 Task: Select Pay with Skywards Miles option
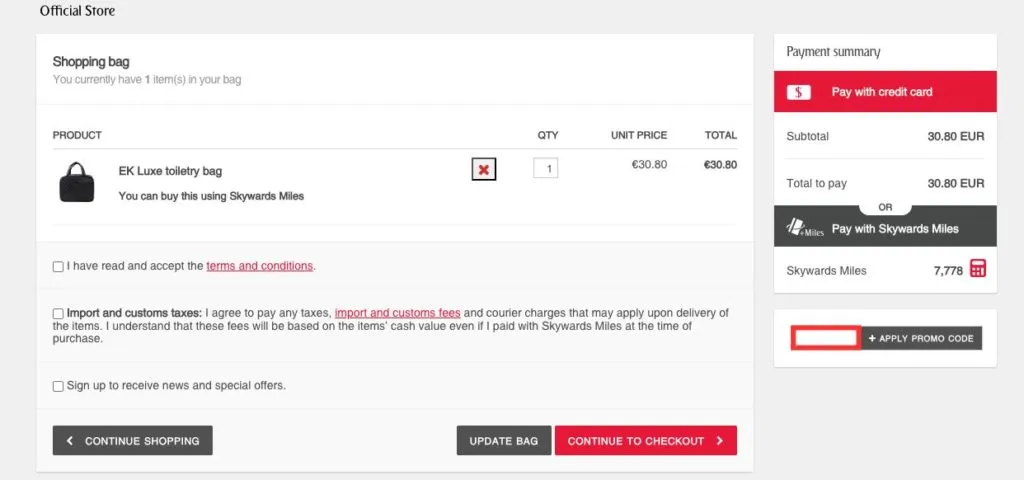tap(895, 229)
